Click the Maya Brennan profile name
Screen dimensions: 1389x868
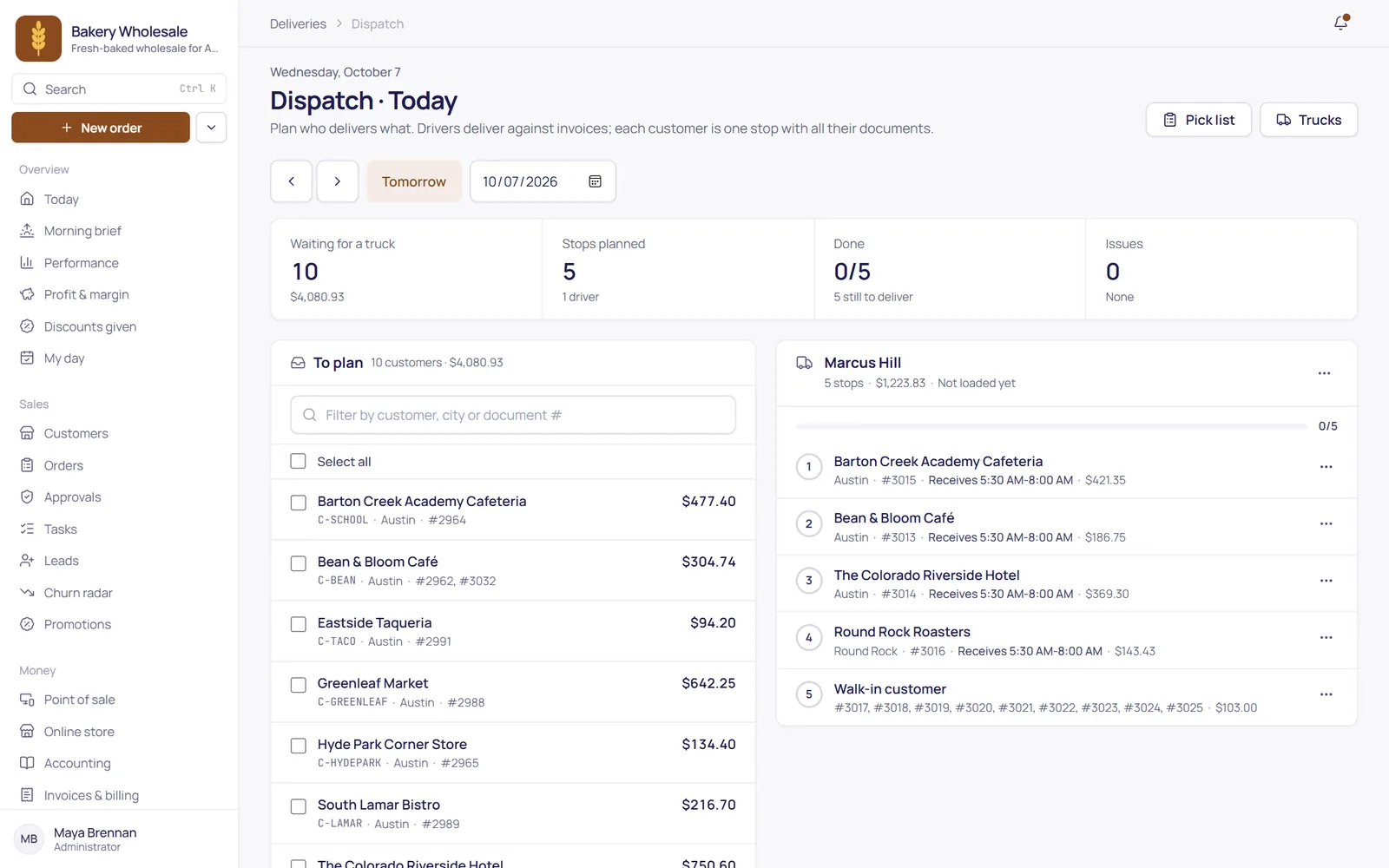[x=95, y=832]
